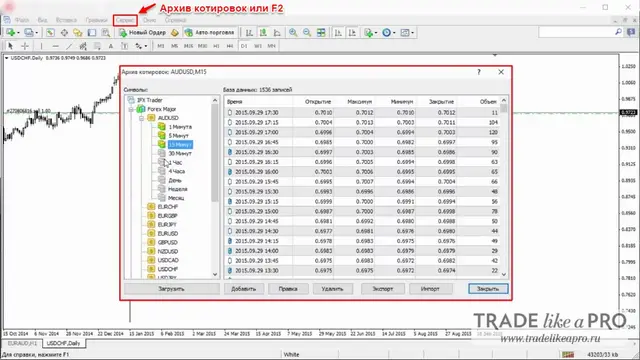Toggle chart shift
This screenshot has height=360, width=640.
point(352,32)
